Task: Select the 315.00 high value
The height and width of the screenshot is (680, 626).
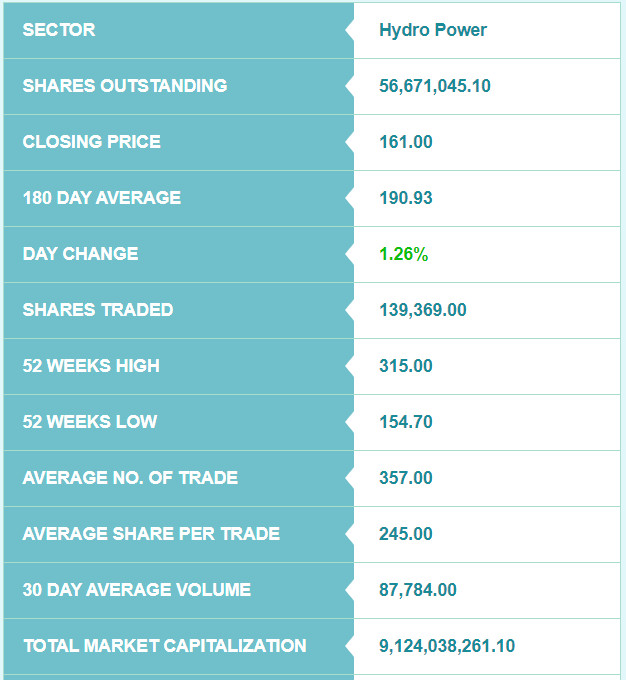Action: click(406, 366)
